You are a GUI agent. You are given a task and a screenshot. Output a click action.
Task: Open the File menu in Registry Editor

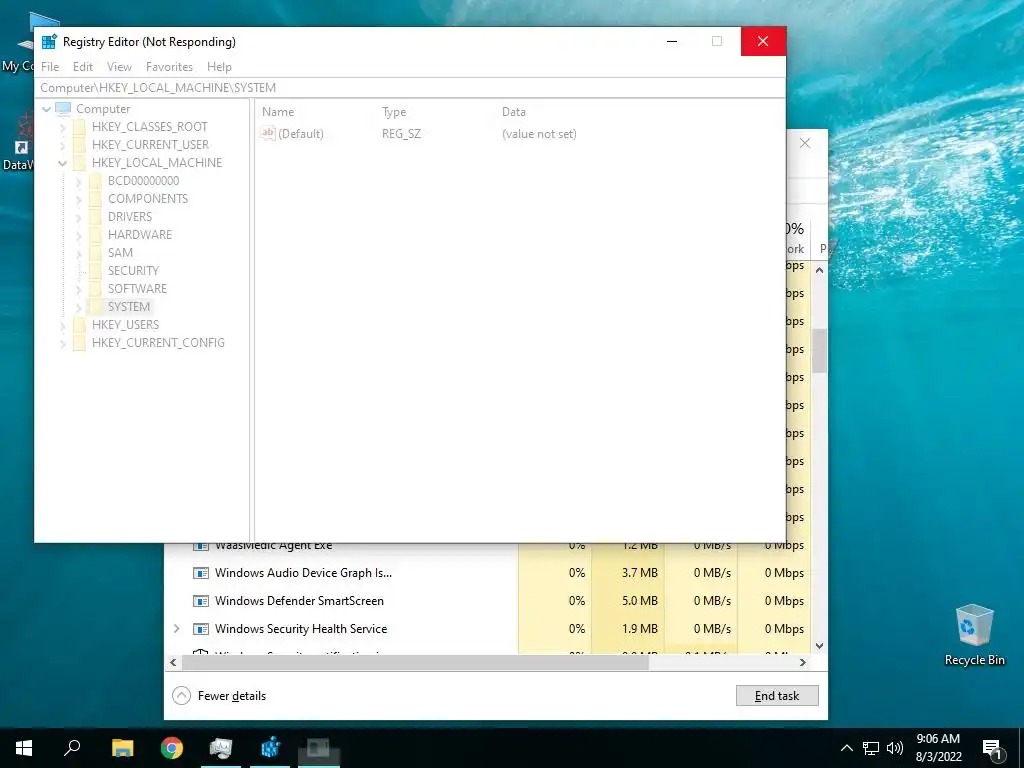tap(50, 67)
